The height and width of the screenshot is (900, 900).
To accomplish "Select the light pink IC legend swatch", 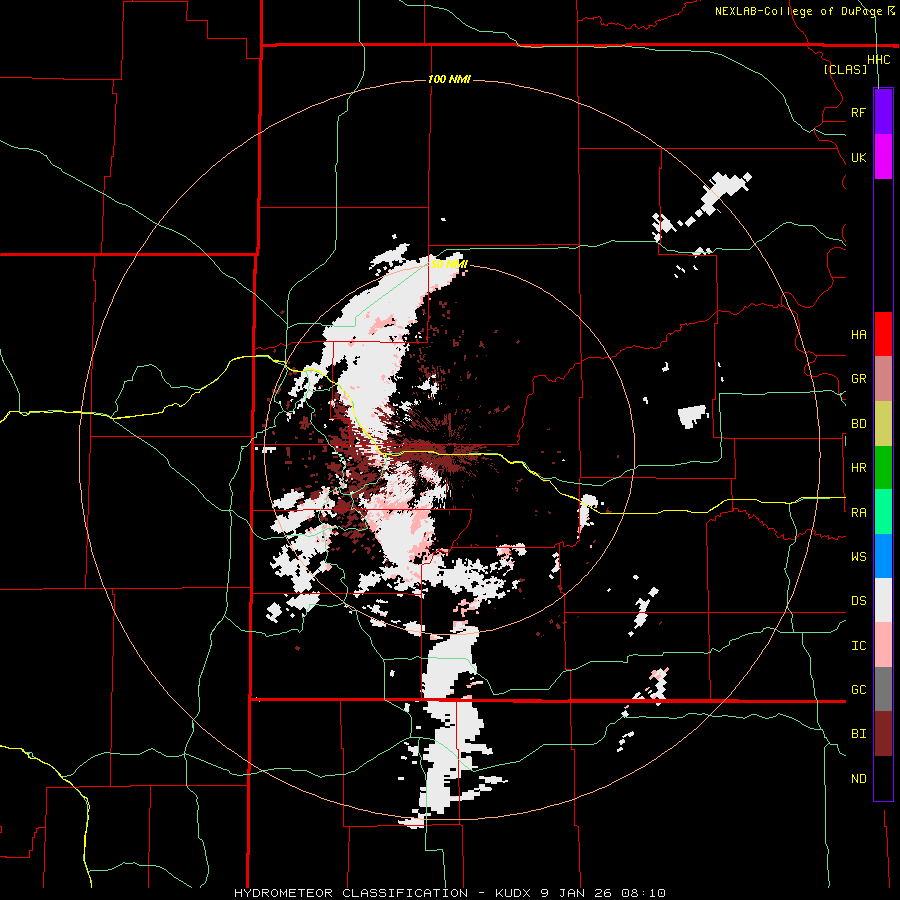I will point(883,645).
